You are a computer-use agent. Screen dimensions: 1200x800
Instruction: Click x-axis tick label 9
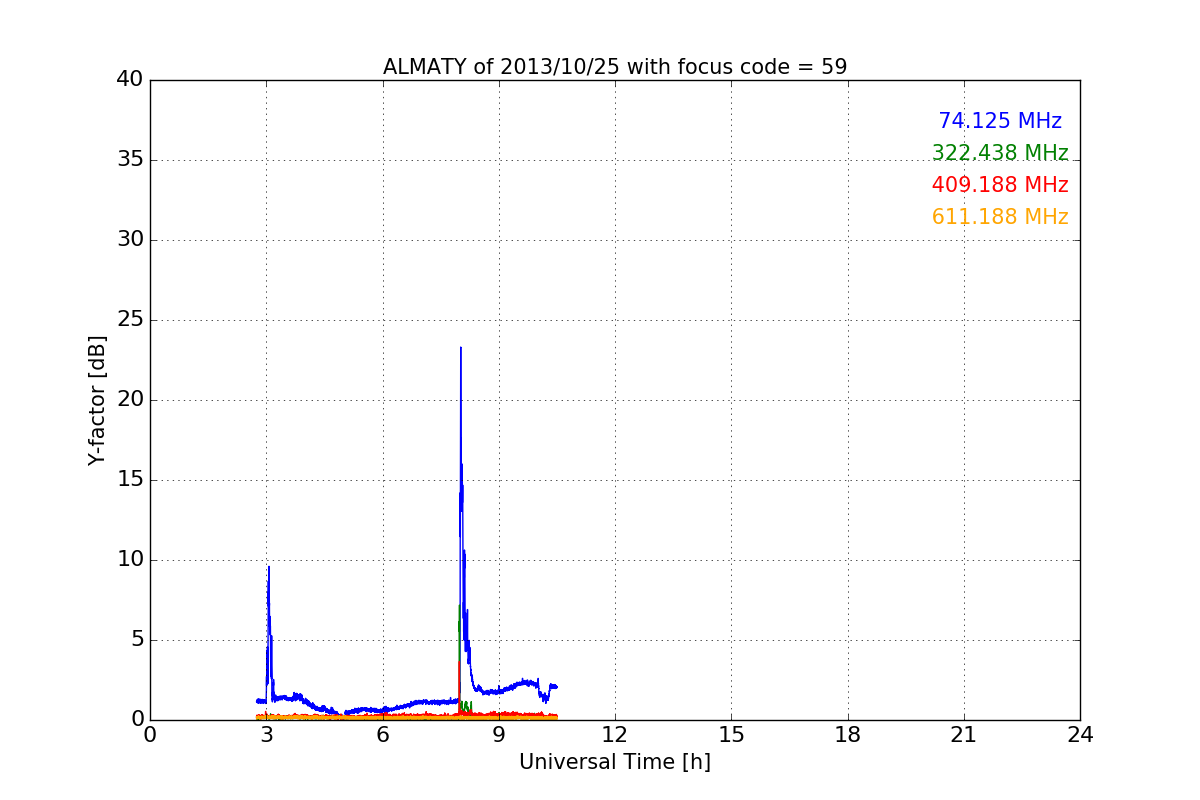(499, 735)
